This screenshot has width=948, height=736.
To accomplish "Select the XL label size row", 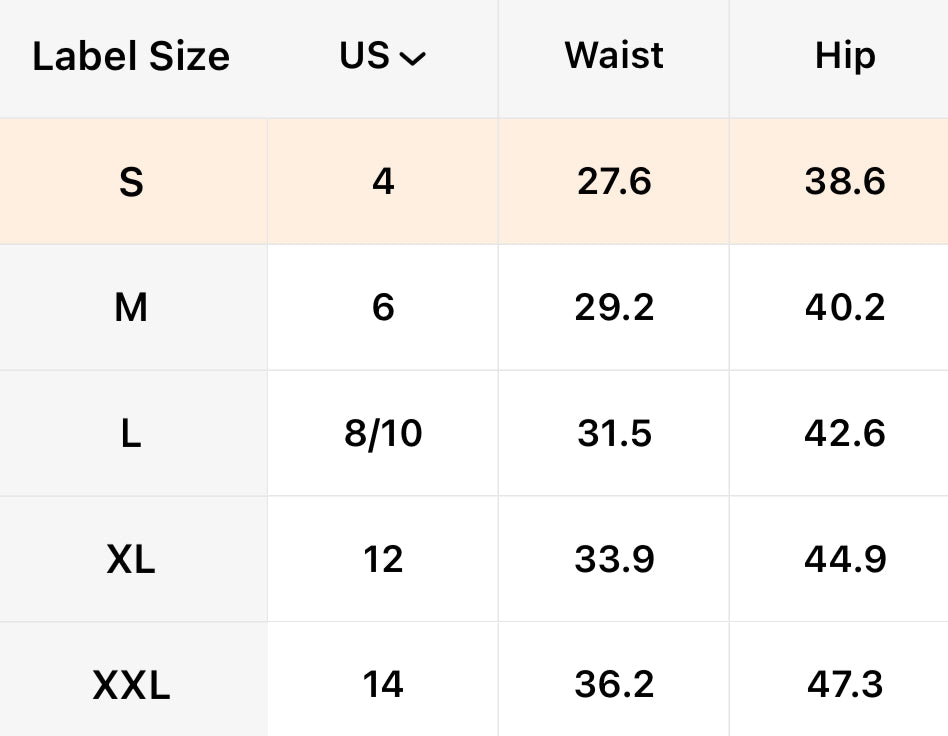I will pyautogui.click(x=131, y=560).
